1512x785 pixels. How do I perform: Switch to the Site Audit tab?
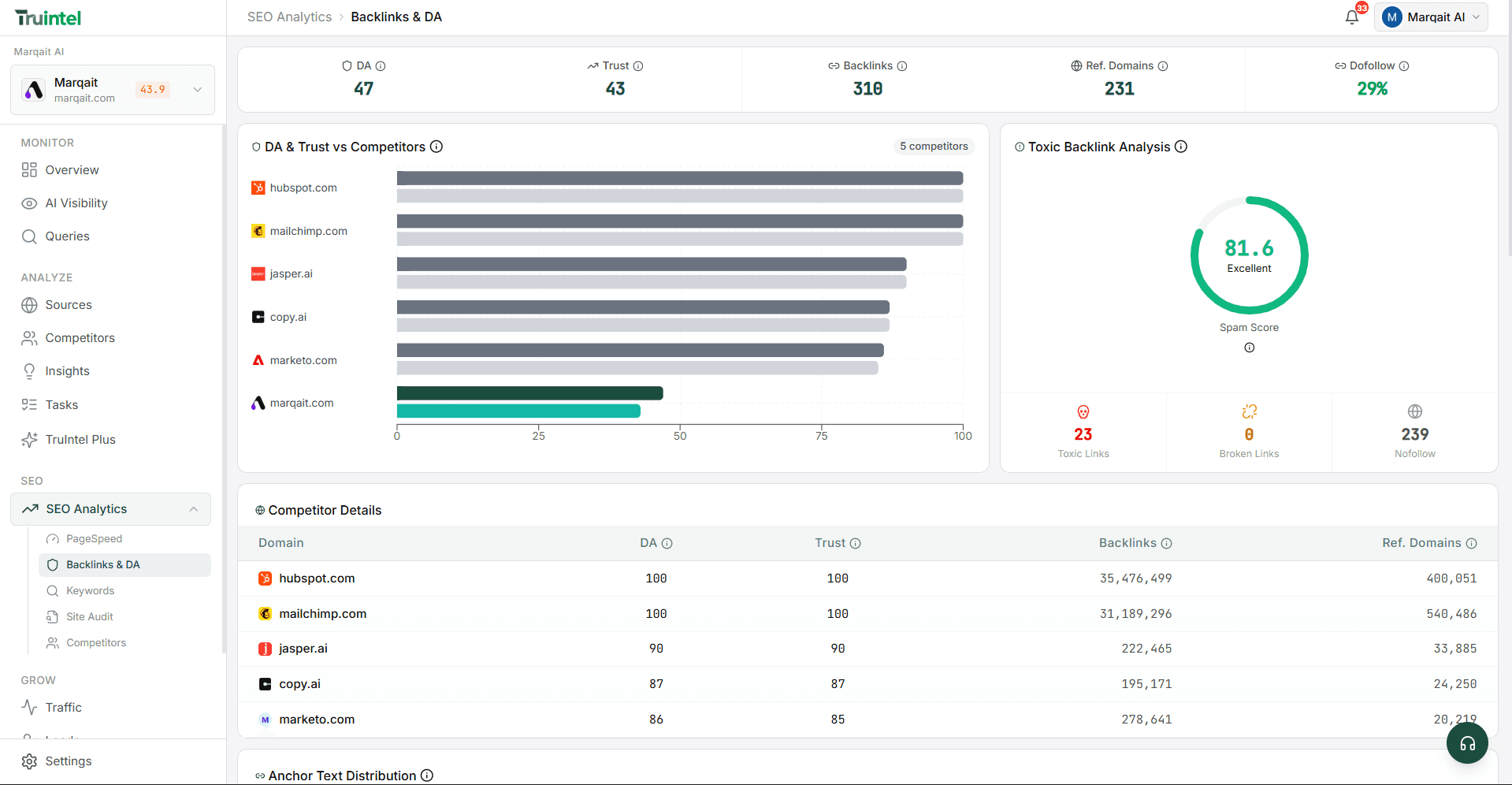[91, 616]
